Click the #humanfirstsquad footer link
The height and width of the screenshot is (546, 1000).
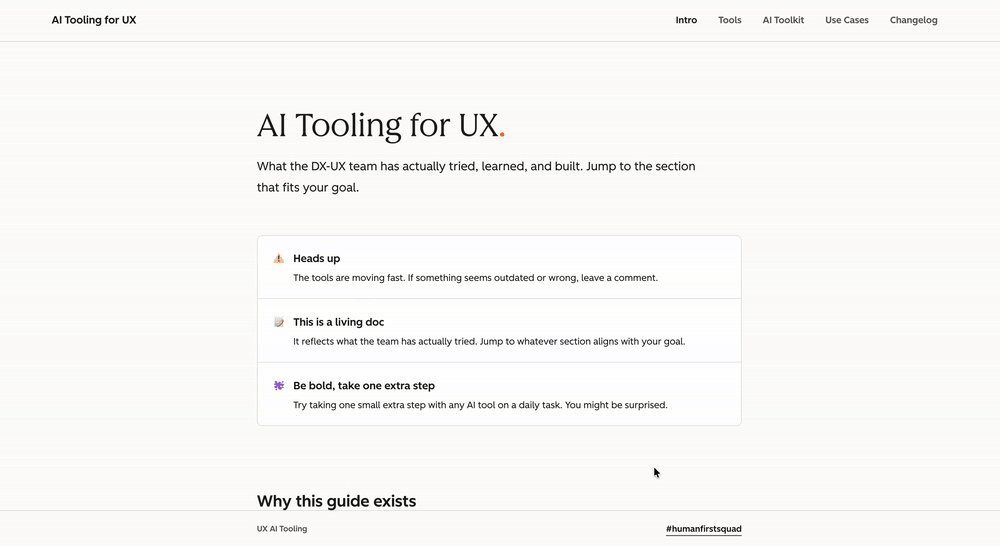[703, 529]
